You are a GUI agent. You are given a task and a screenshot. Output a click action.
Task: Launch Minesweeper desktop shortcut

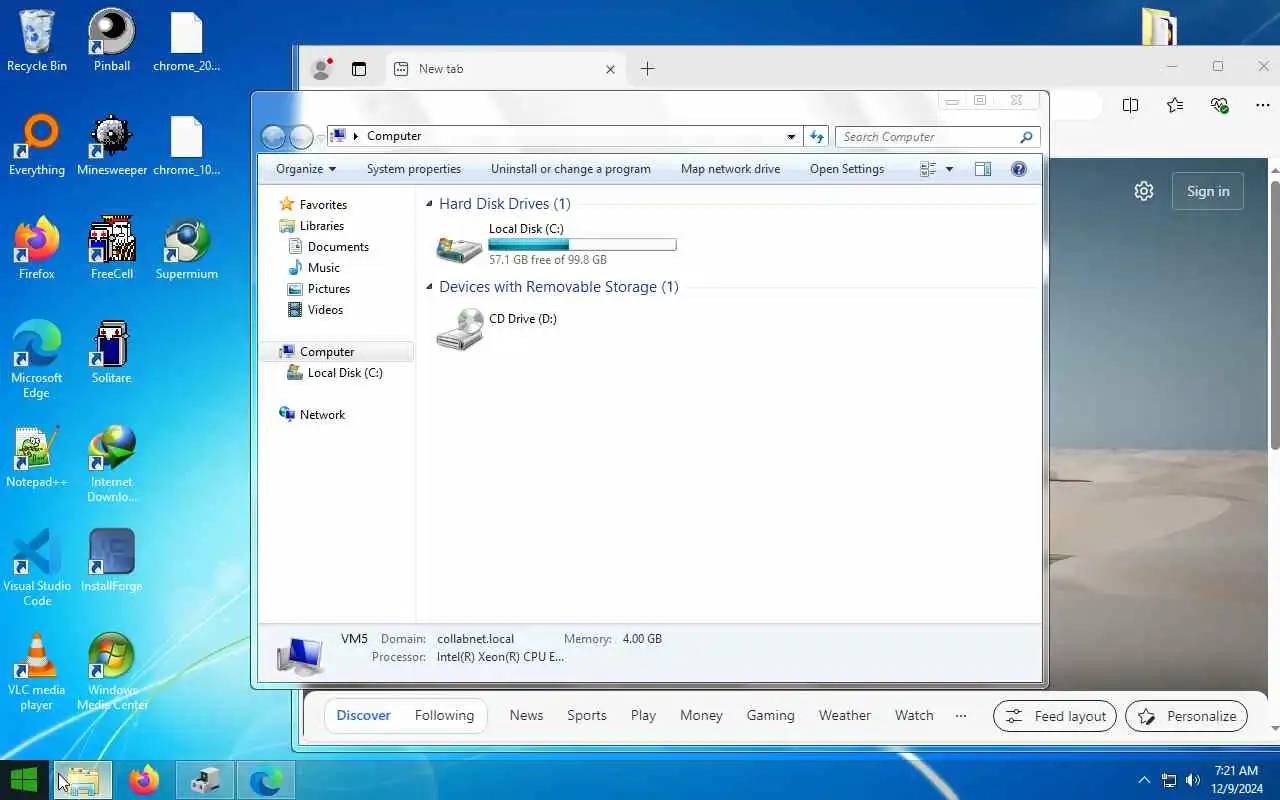[x=112, y=145]
